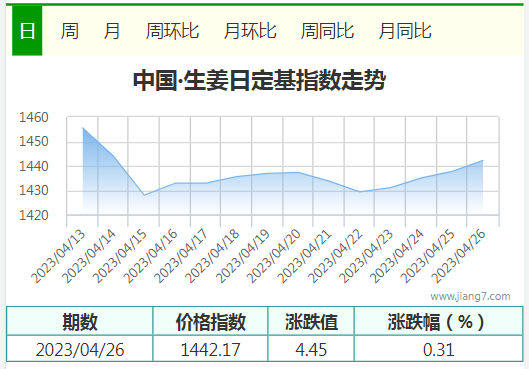Open the 周环比 tab
The width and height of the screenshot is (529, 369).
click(x=172, y=31)
